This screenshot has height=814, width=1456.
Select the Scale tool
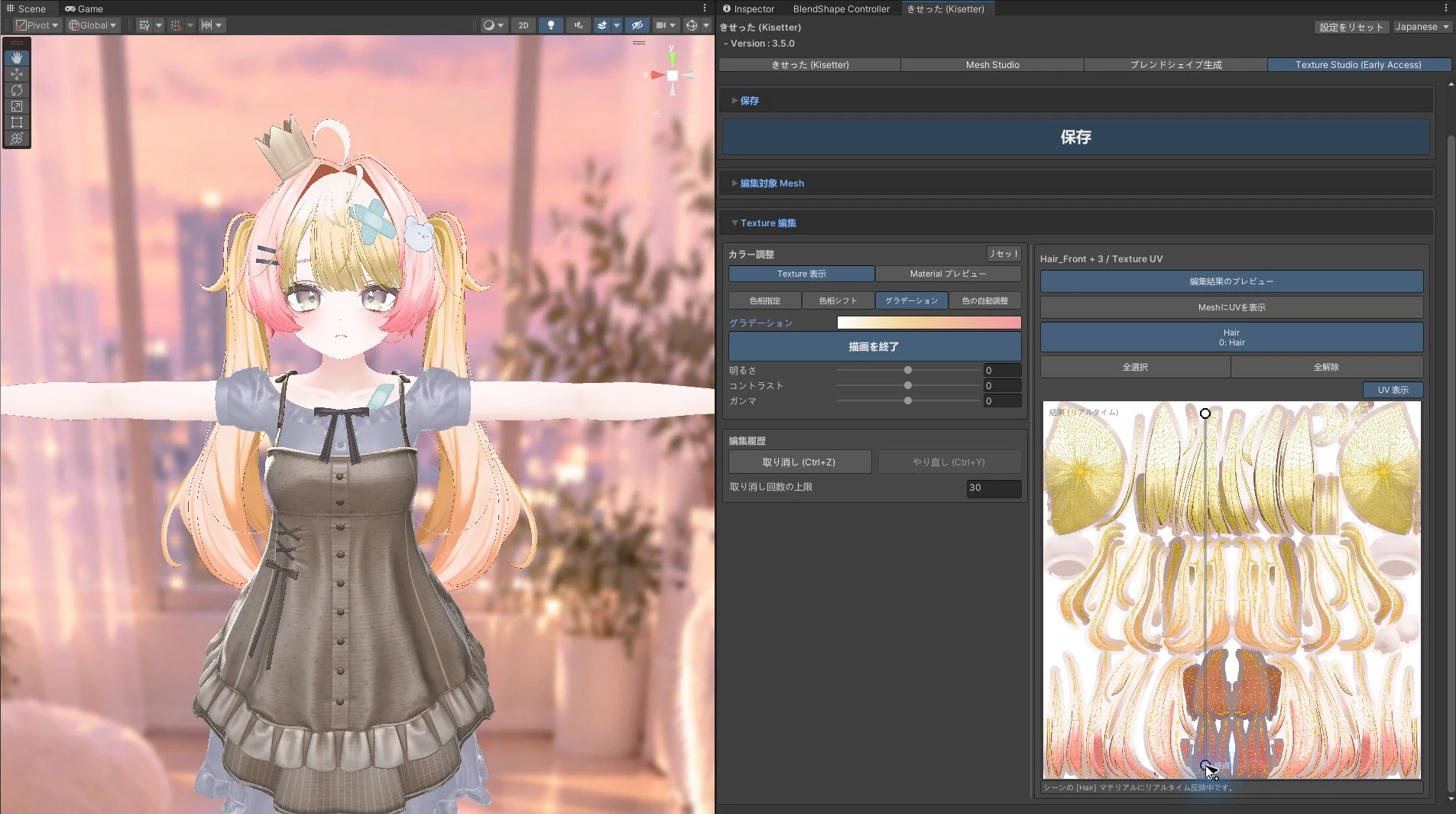click(x=17, y=106)
